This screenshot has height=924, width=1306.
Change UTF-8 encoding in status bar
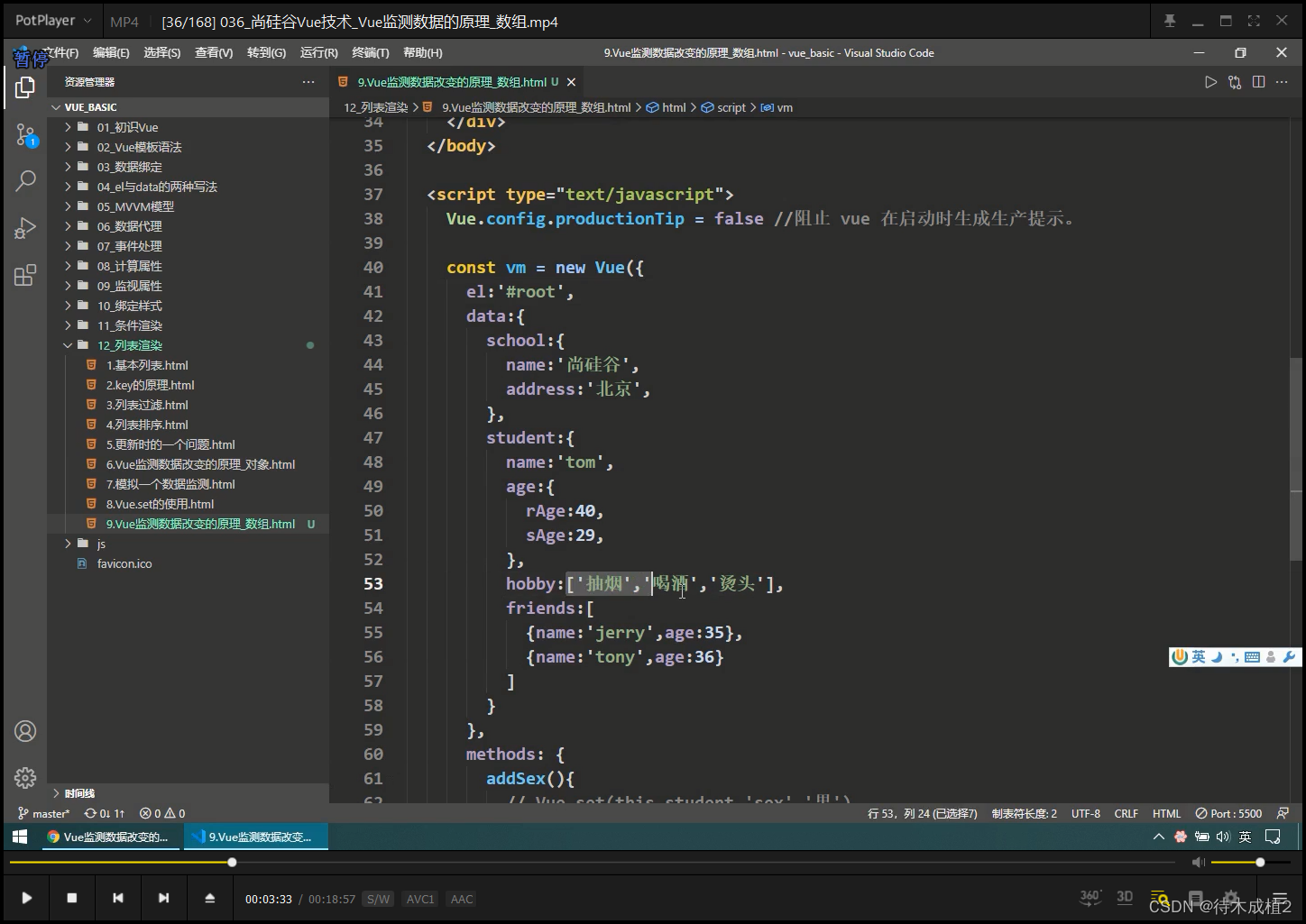(x=1086, y=813)
